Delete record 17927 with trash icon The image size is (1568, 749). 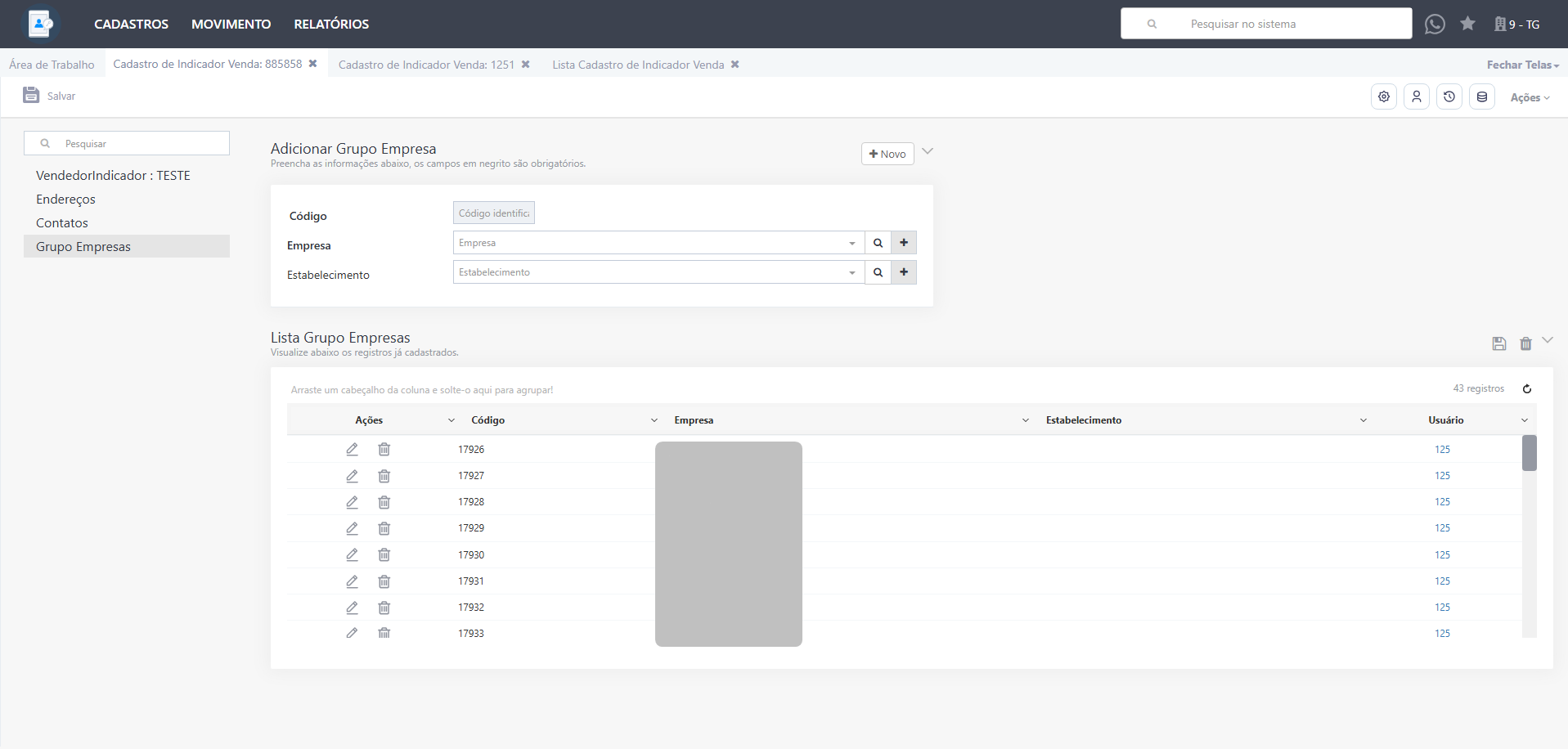tap(384, 475)
